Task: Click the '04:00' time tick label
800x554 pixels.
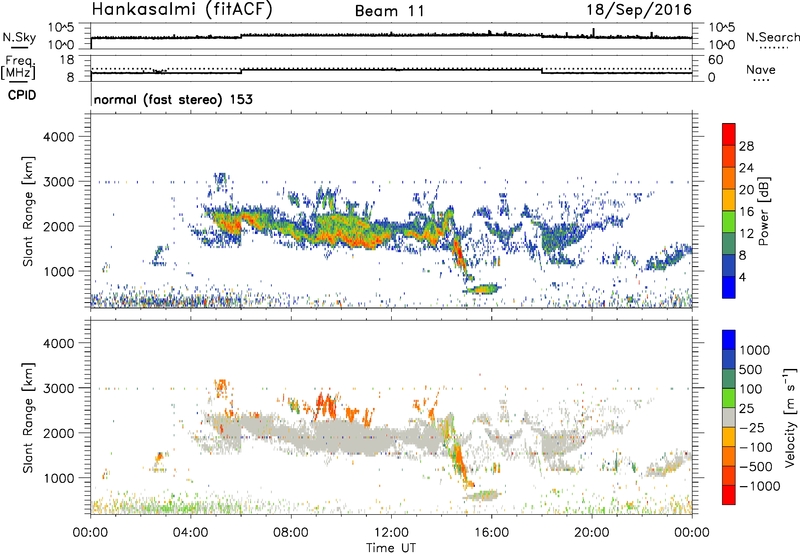Action: (191, 533)
